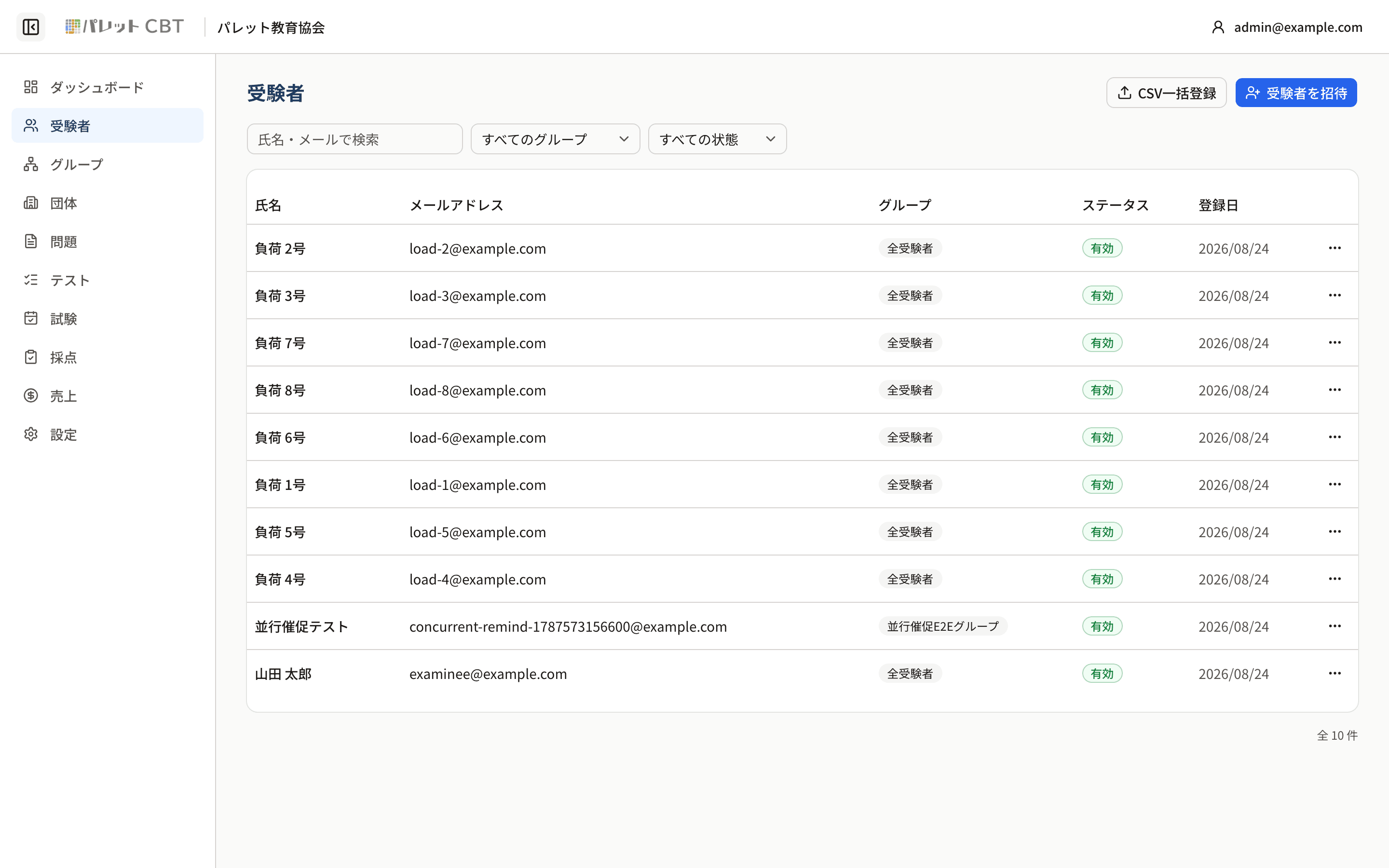Screen dimensions: 1389x868
Task: Click the パレット教育協会 organization name
Action: (271, 27)
